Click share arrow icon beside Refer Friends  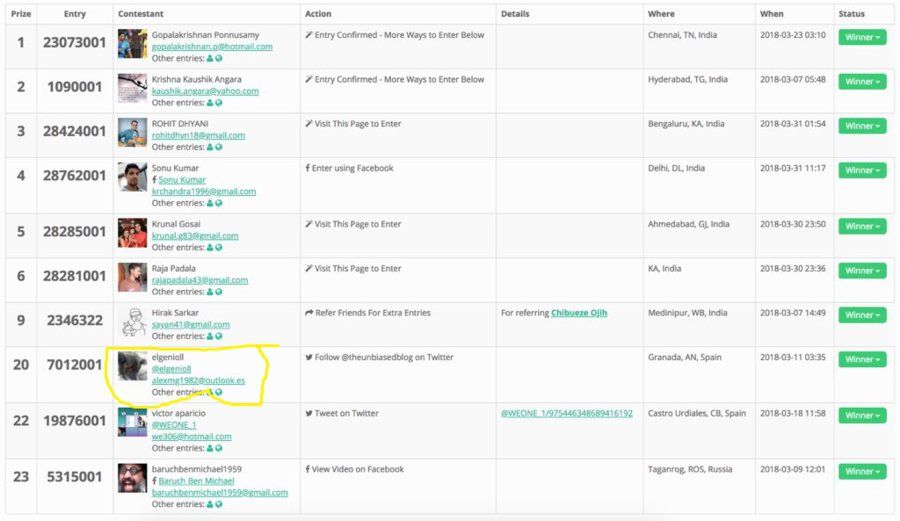coord(309,313)
